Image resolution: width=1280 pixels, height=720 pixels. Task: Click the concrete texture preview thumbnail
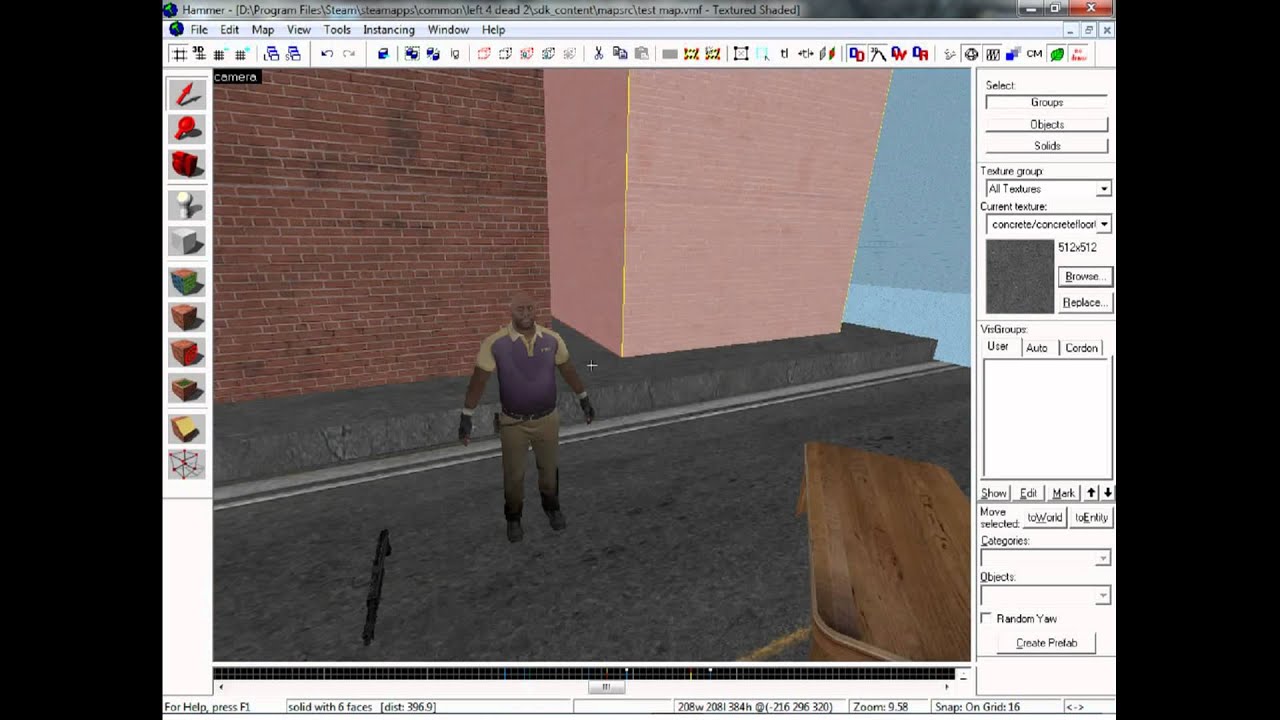(1020, 277)
